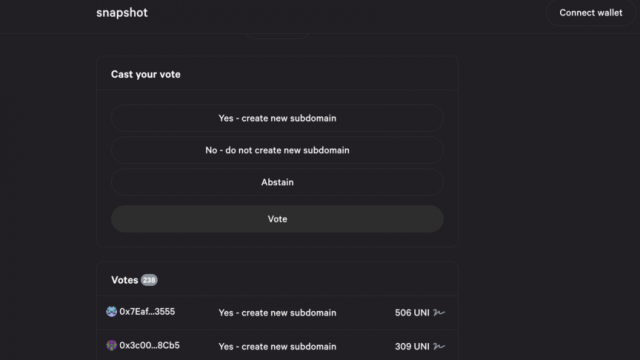This screenshot has height=360, width=640.
Task: Click the Votes section heading
Action: (124, 280)
